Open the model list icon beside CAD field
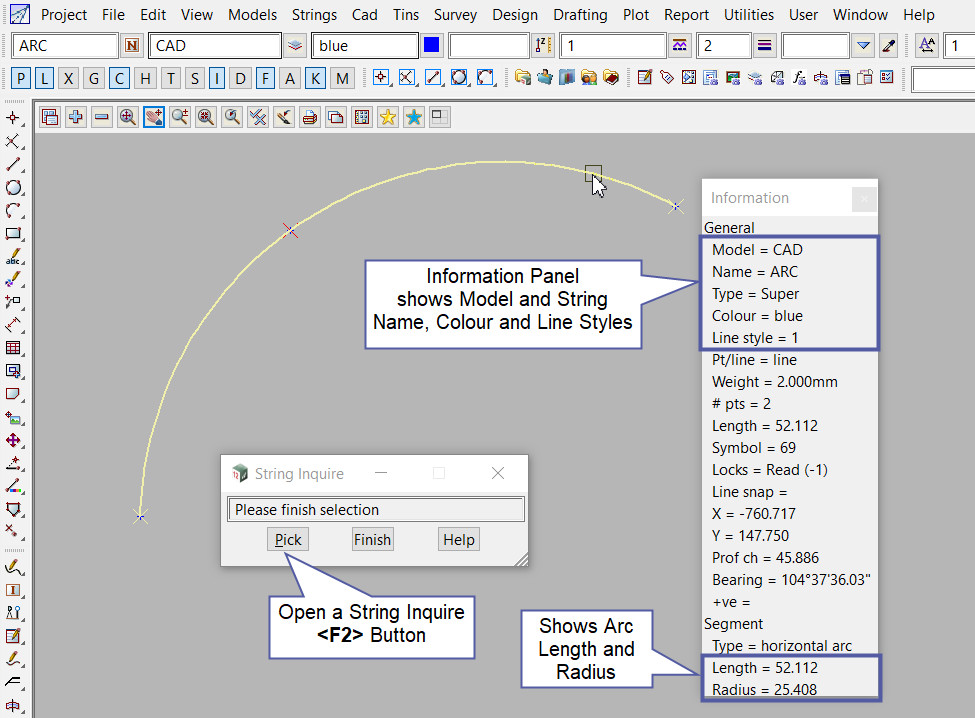This screenshot has width=975, height=718. click(295, 46)
